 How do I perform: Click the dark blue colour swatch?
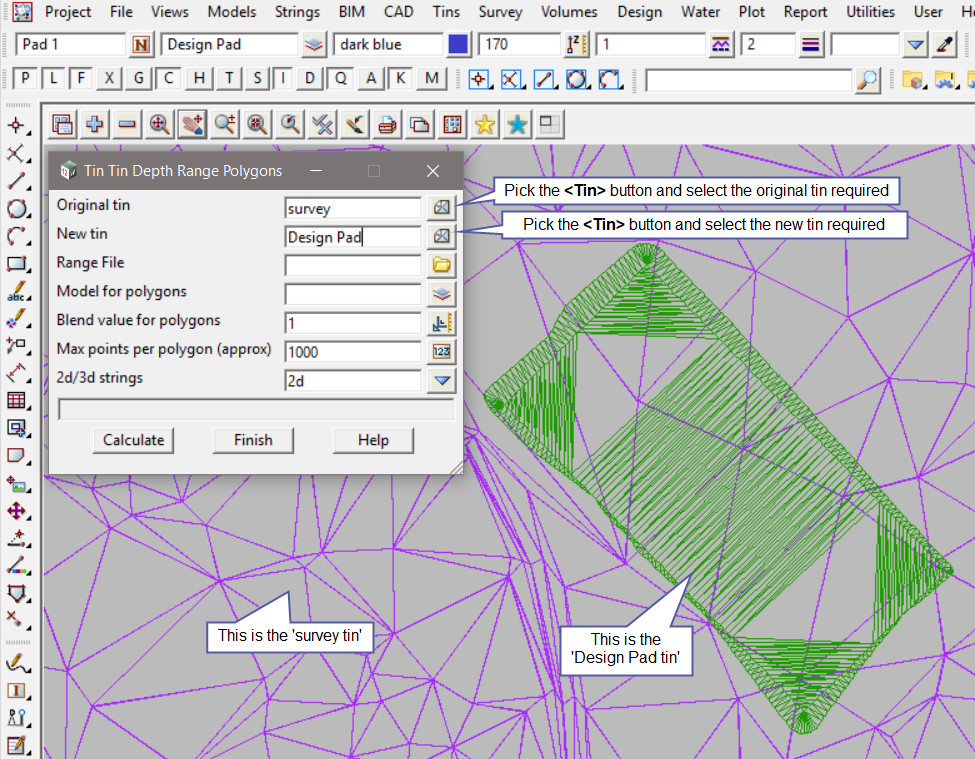pos(458,46)
